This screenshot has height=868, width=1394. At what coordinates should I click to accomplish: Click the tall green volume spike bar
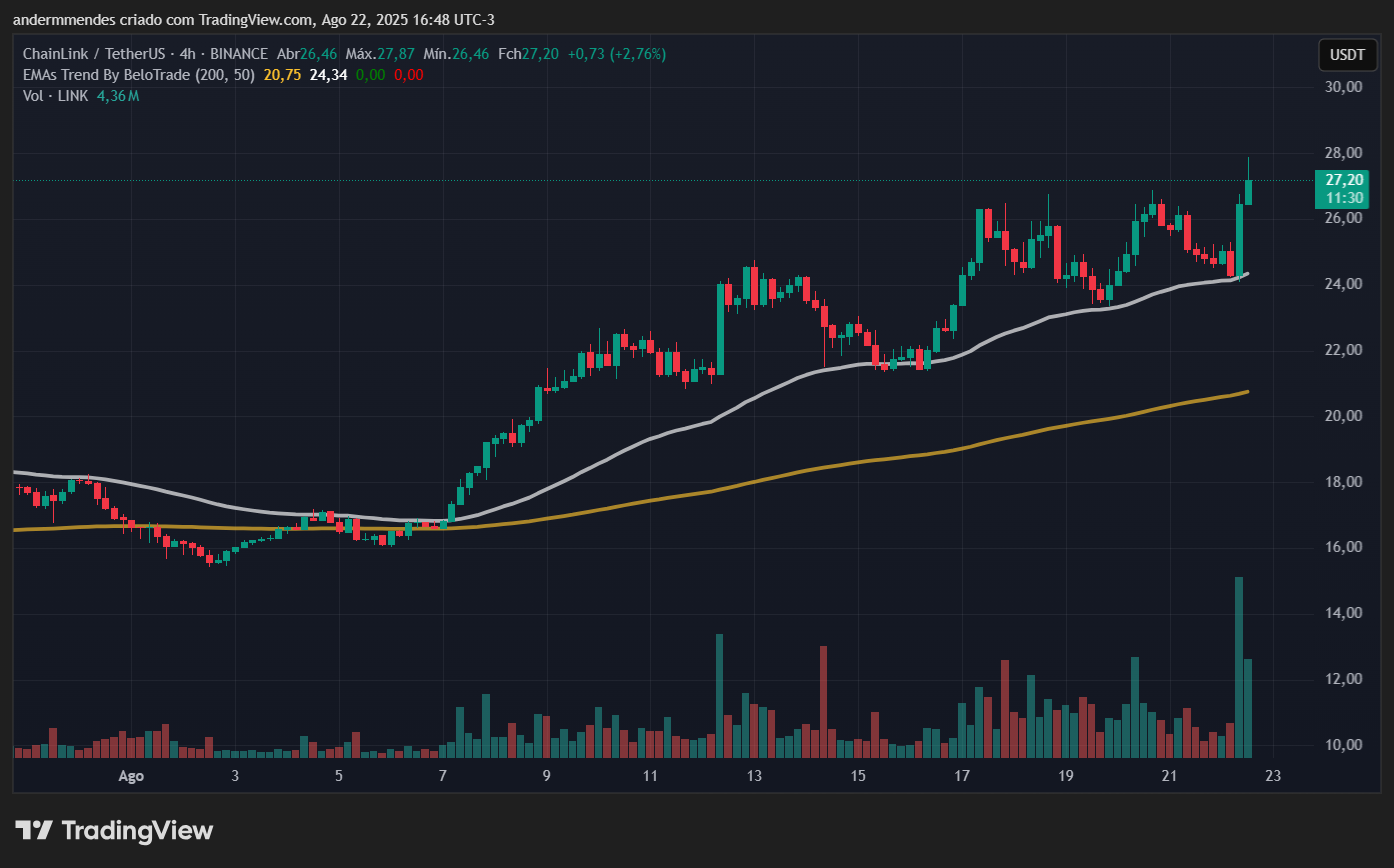pyautogui.click(x=1238, y=660)
